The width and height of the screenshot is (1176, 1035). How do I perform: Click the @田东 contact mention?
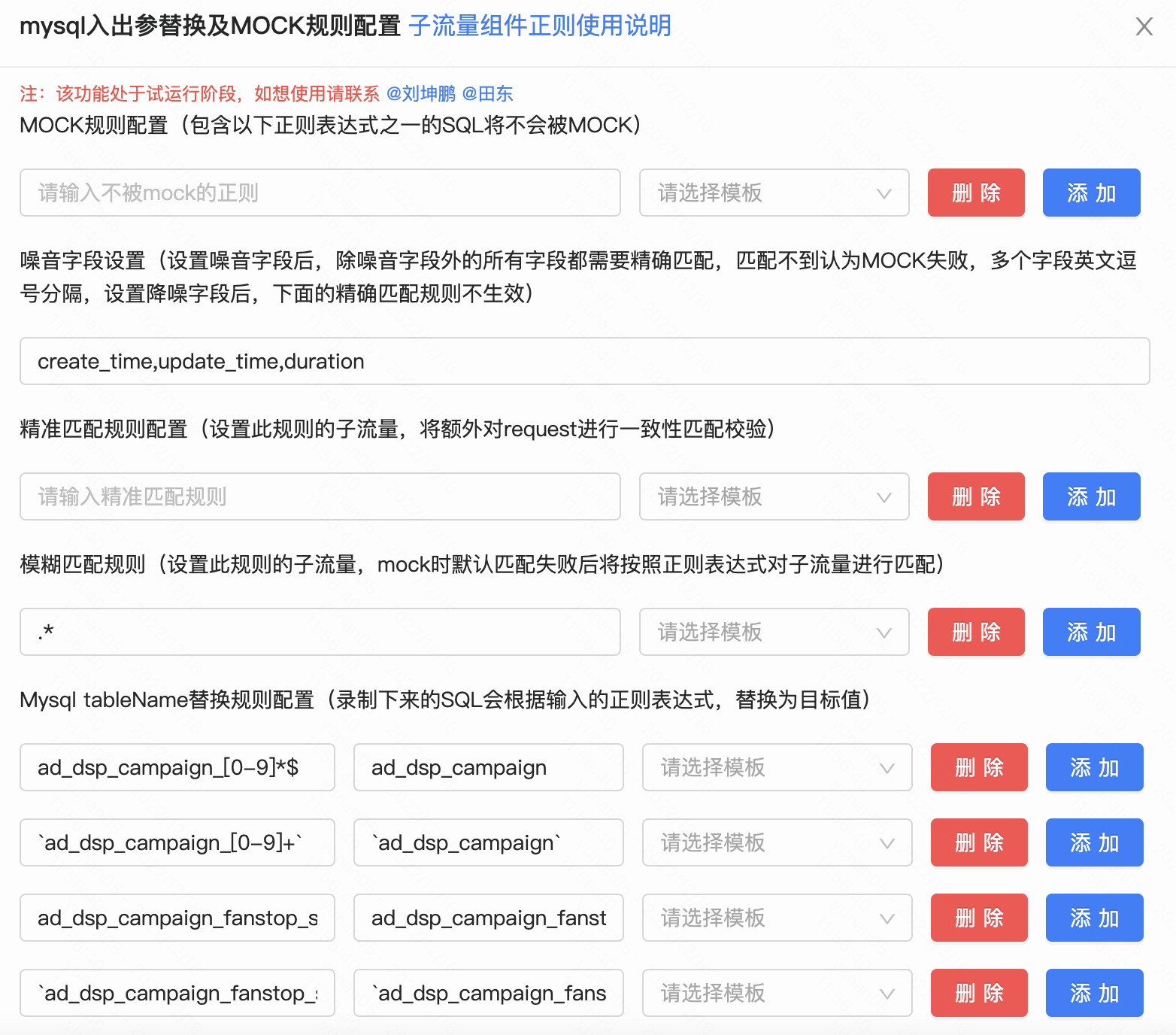click(x=487, y=93)
